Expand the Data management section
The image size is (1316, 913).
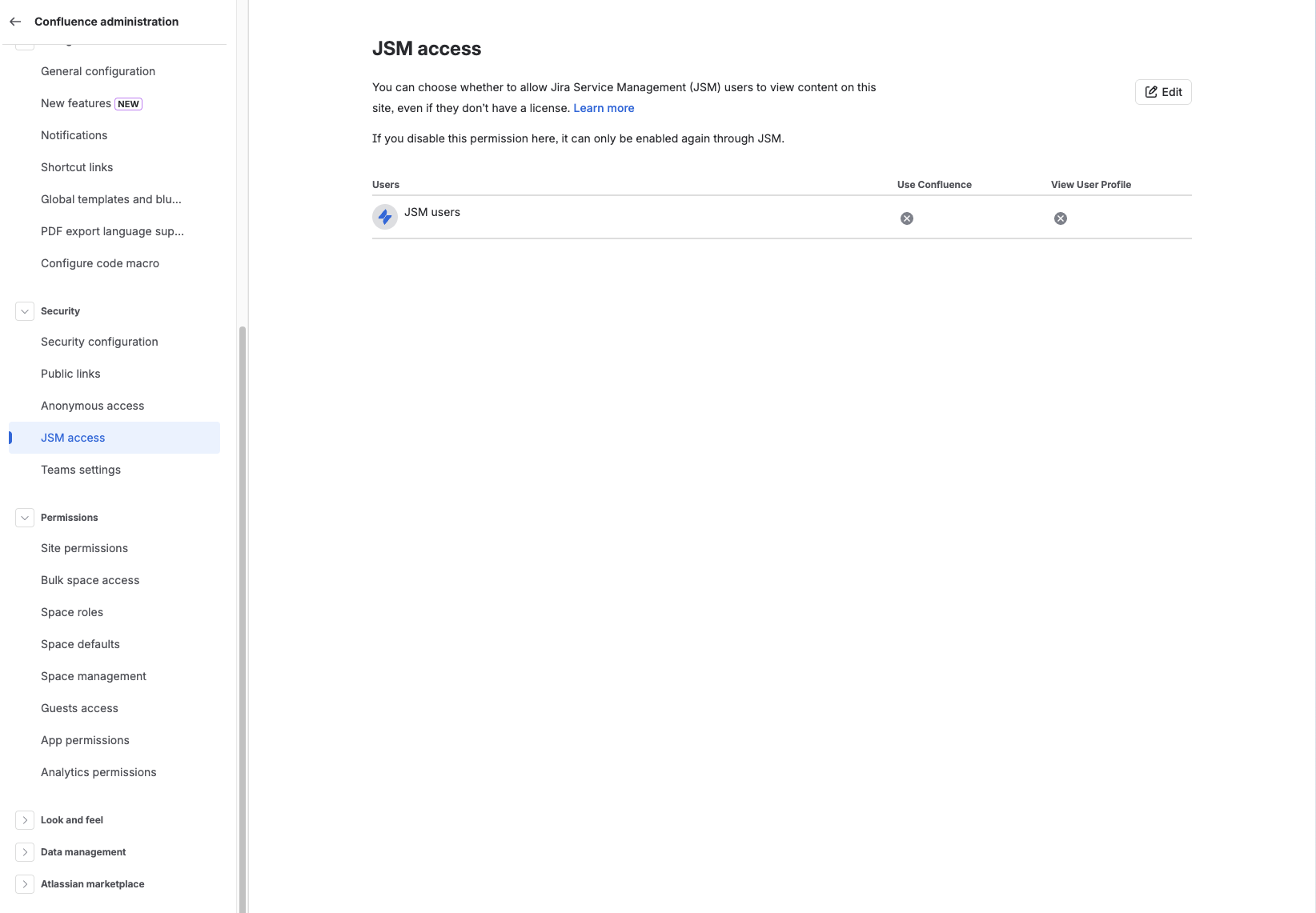(x=25, y=852)
